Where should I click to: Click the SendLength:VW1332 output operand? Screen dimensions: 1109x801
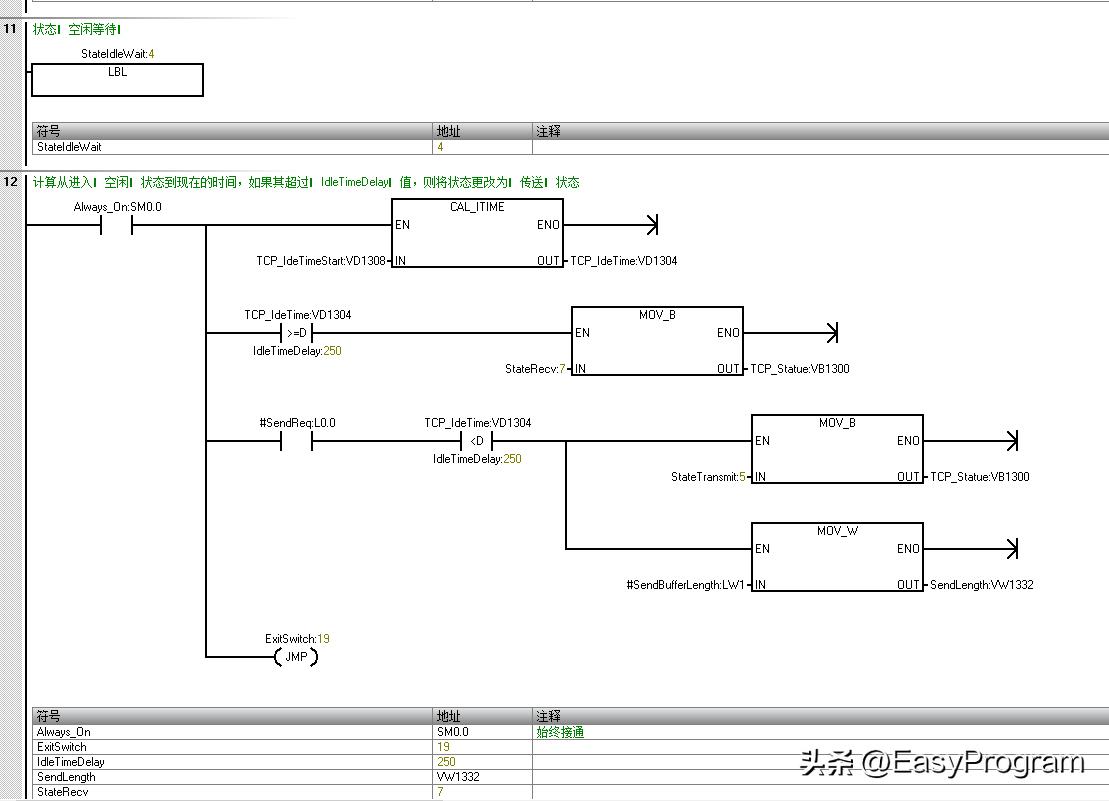point(982,585)
